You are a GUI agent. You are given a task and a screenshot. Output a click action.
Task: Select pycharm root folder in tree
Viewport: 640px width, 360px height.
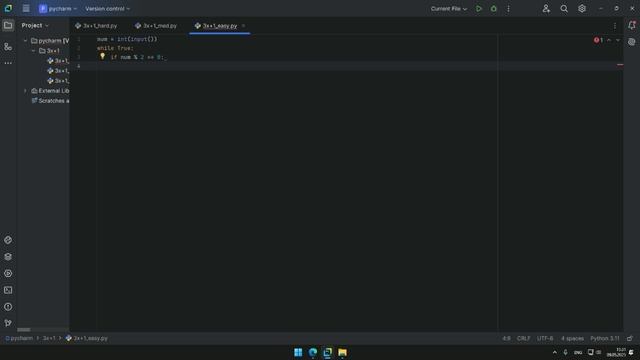(x=50, y=41)
